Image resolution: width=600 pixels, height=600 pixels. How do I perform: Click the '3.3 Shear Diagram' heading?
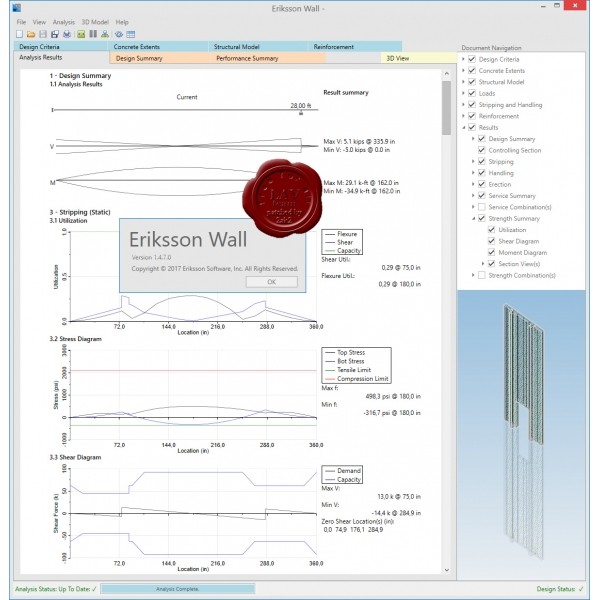click(x=75, y=457)
